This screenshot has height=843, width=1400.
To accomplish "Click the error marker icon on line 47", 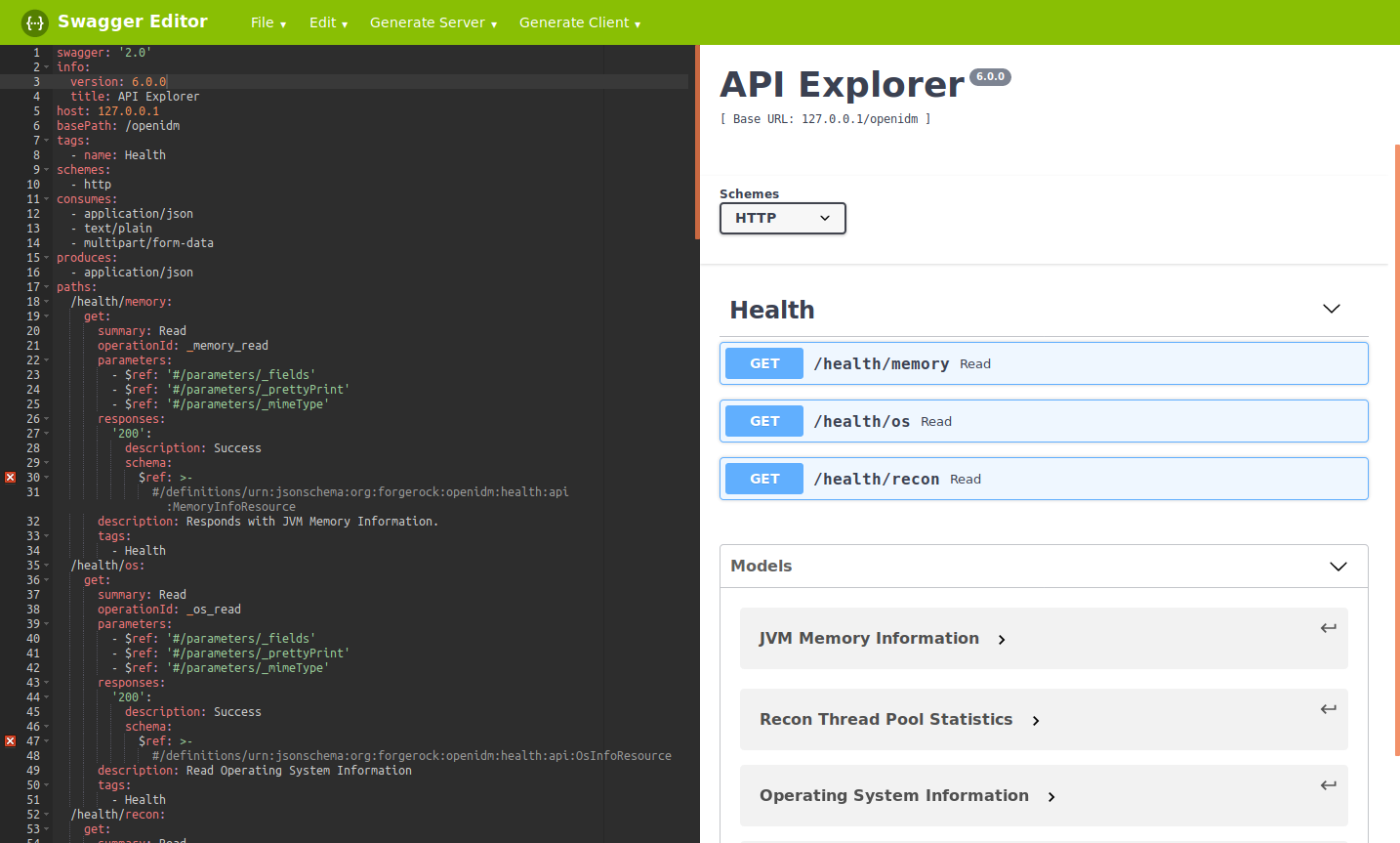I will (x=10, y=740).
